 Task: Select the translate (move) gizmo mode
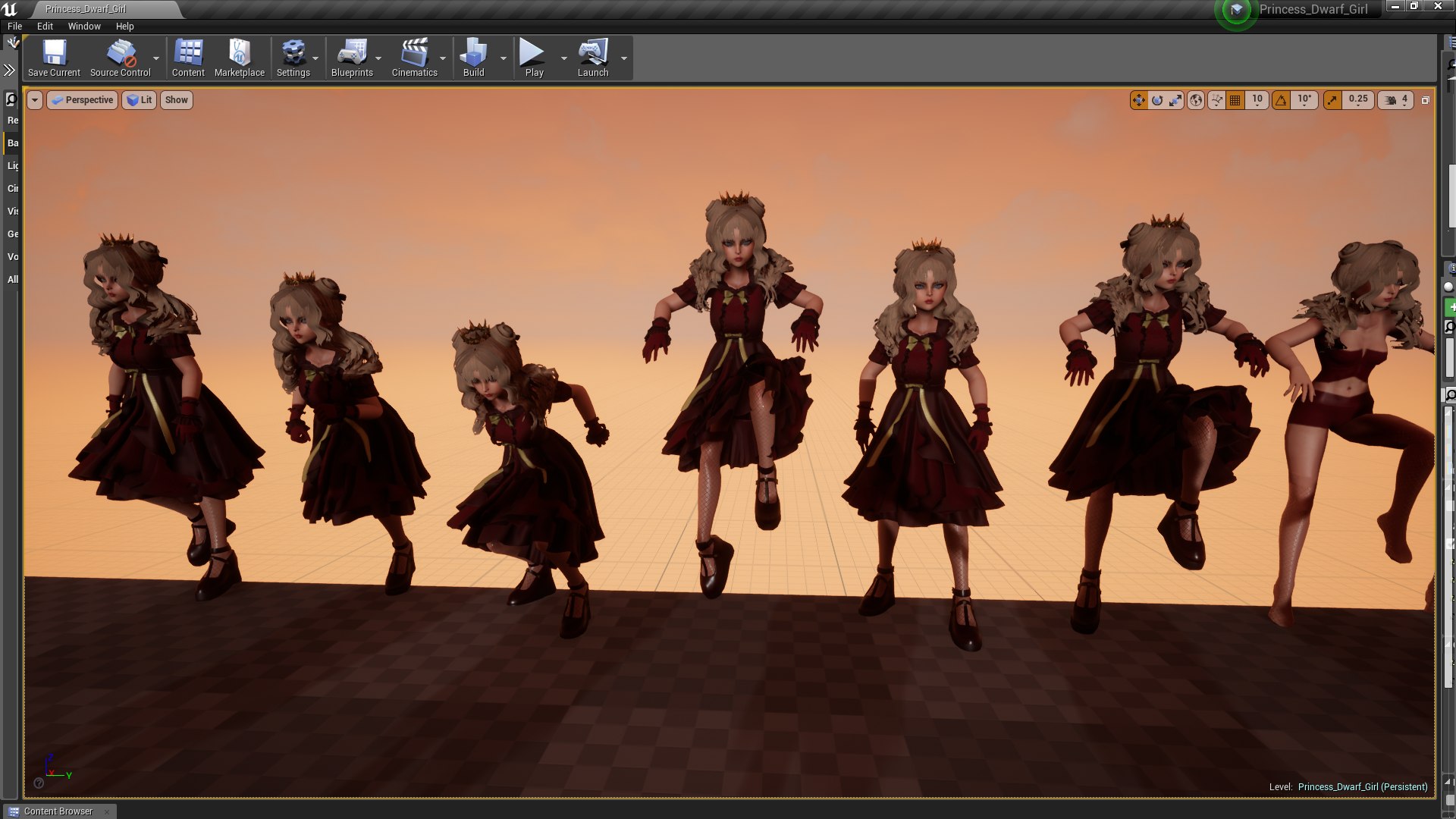tap(1138, 100)
